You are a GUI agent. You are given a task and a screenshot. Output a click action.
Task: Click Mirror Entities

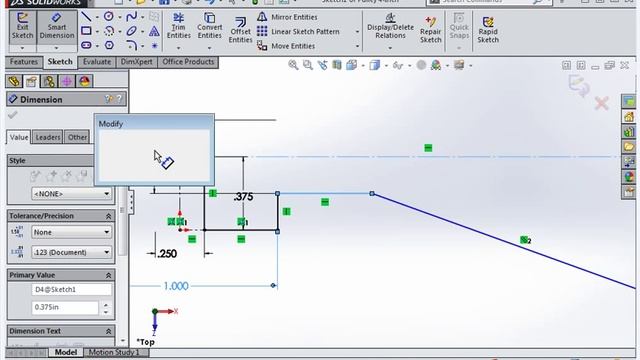(x=287, y=17)
